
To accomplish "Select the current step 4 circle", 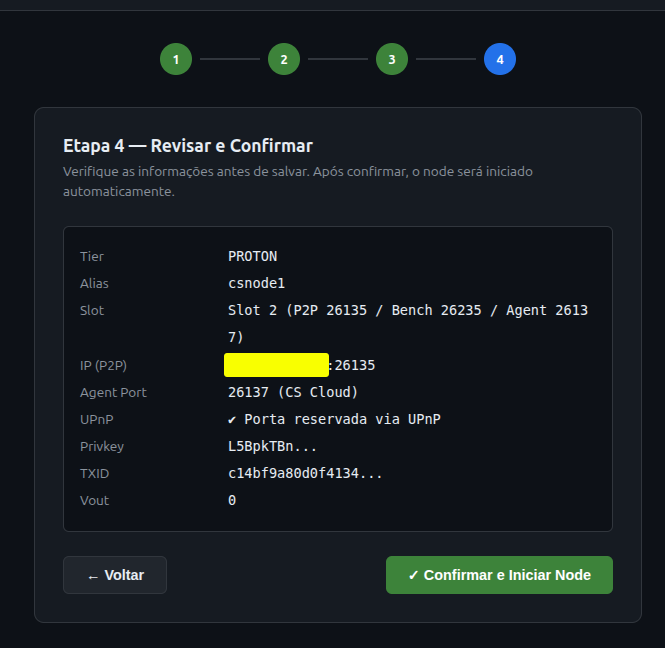I will [x=500, y=59].
